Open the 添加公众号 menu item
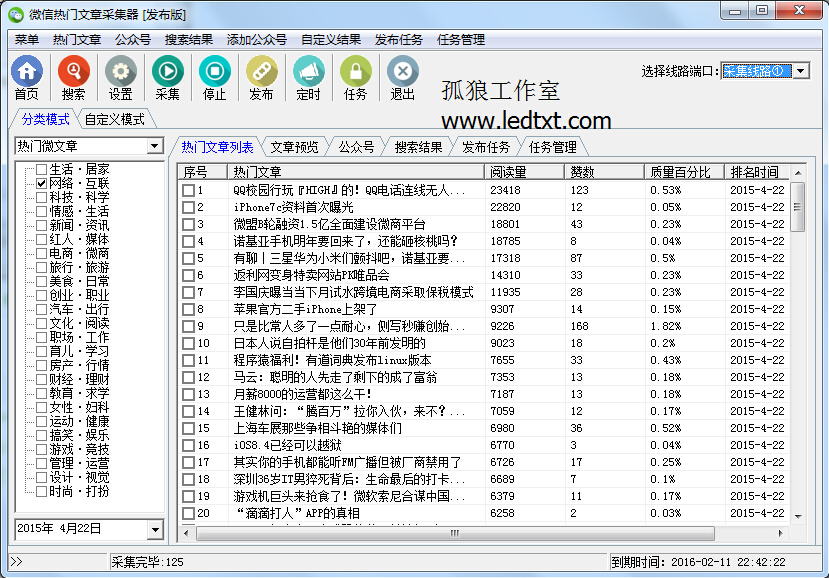829x578 pixels. coord(256,40)
